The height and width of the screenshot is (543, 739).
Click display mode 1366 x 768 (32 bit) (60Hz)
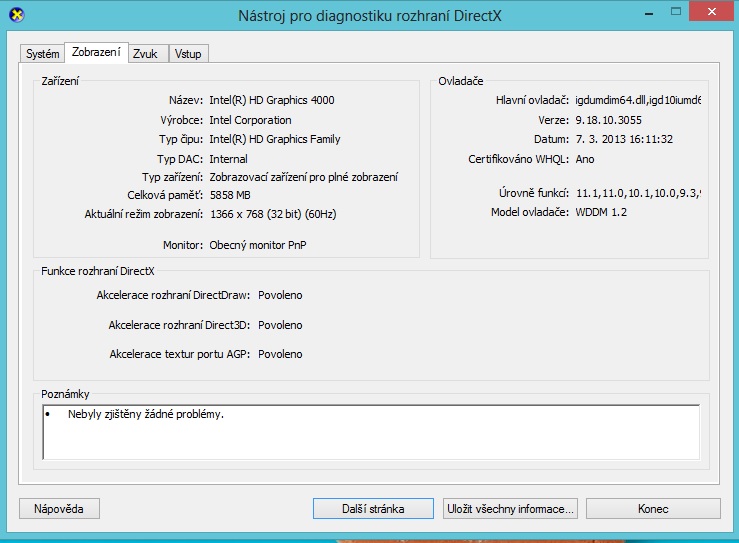click(x=273, y=214)
